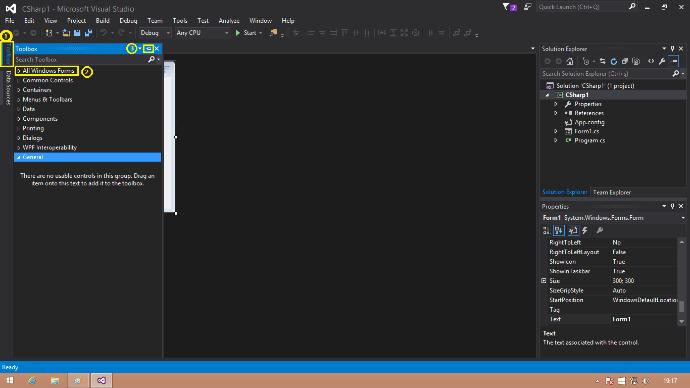Click the Text property value Form1
This screenshot has width=690, height=388.
621,319
